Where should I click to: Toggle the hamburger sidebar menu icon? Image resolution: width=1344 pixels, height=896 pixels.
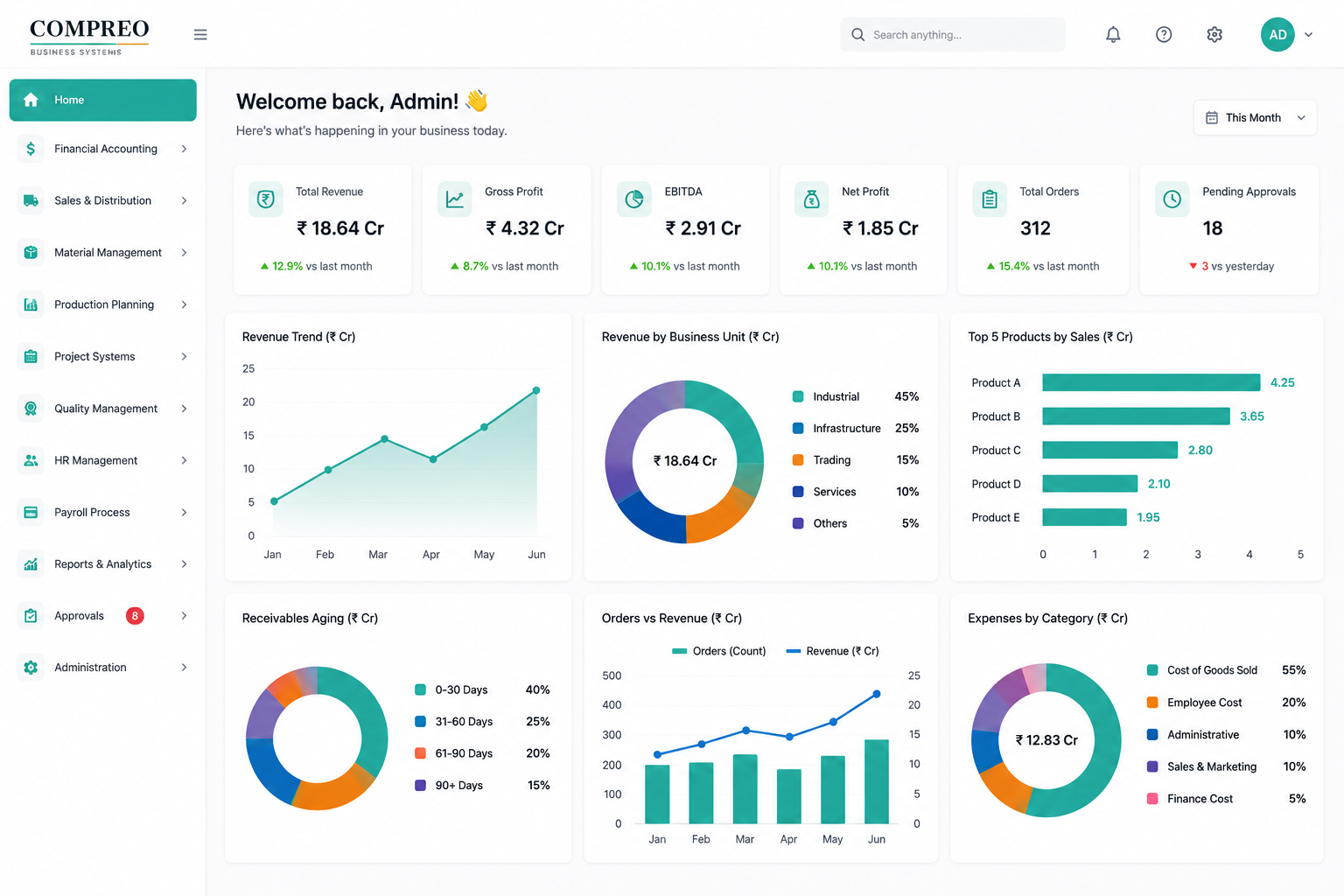(x=200, y=35)
